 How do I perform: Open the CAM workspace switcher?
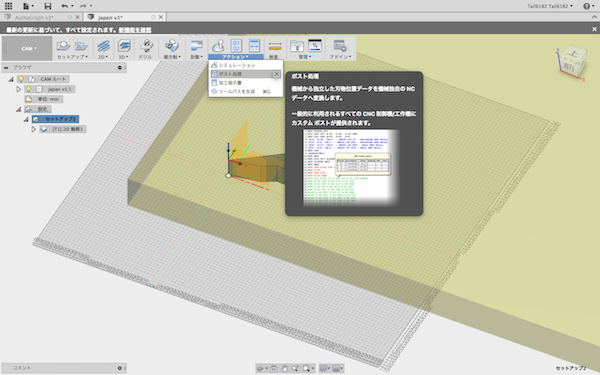(27, 49)
